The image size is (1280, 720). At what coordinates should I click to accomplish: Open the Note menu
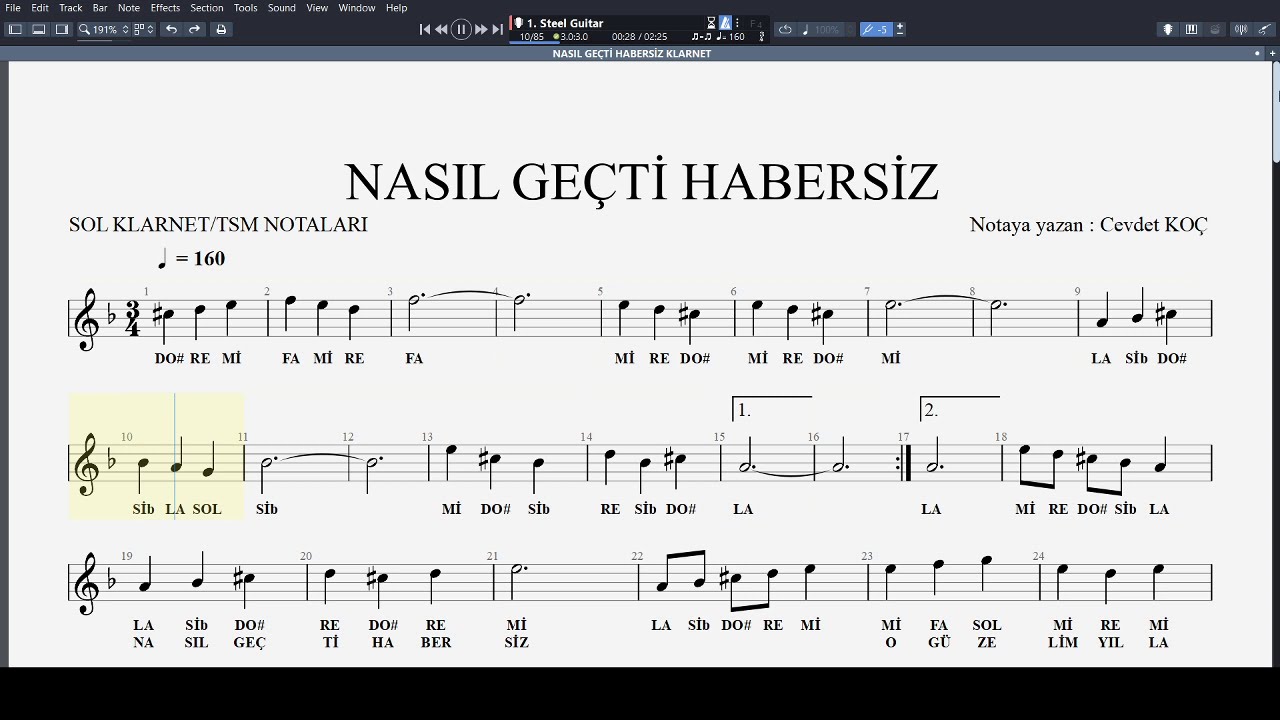click(x=129, y=8)
